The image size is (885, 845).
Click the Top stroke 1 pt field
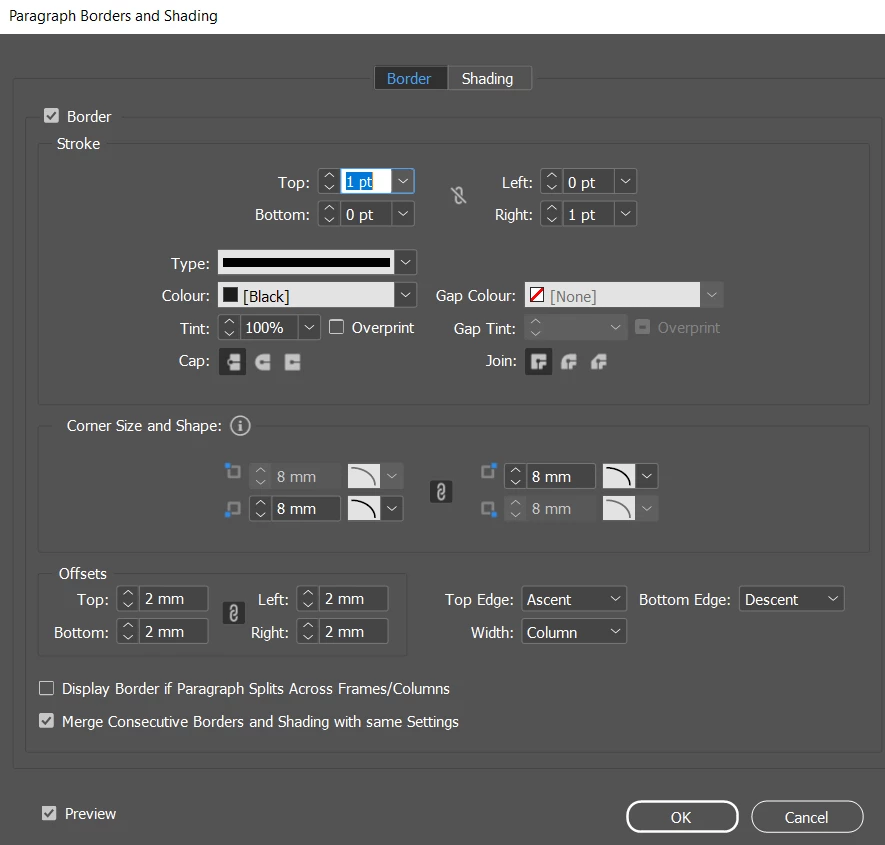(366, 182)
